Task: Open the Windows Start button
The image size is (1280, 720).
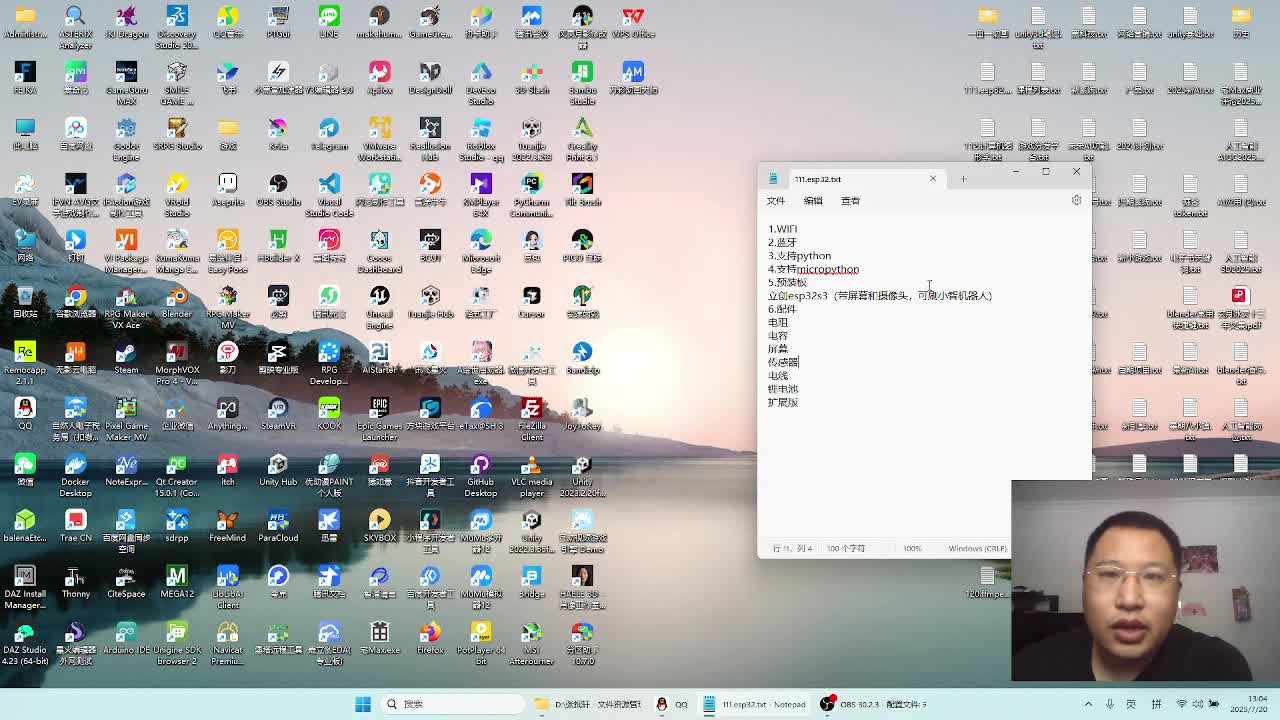Action: point(363,704)
